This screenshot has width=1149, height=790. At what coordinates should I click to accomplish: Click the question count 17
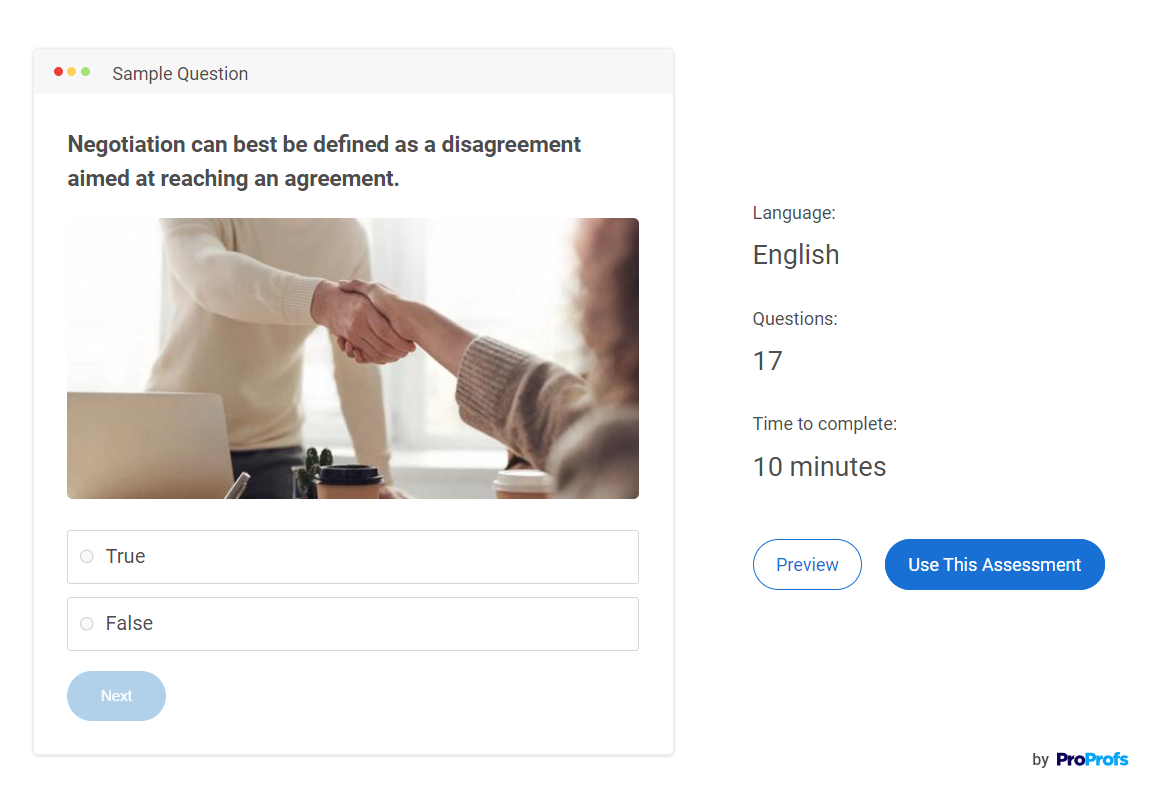[x=768, y=361]
